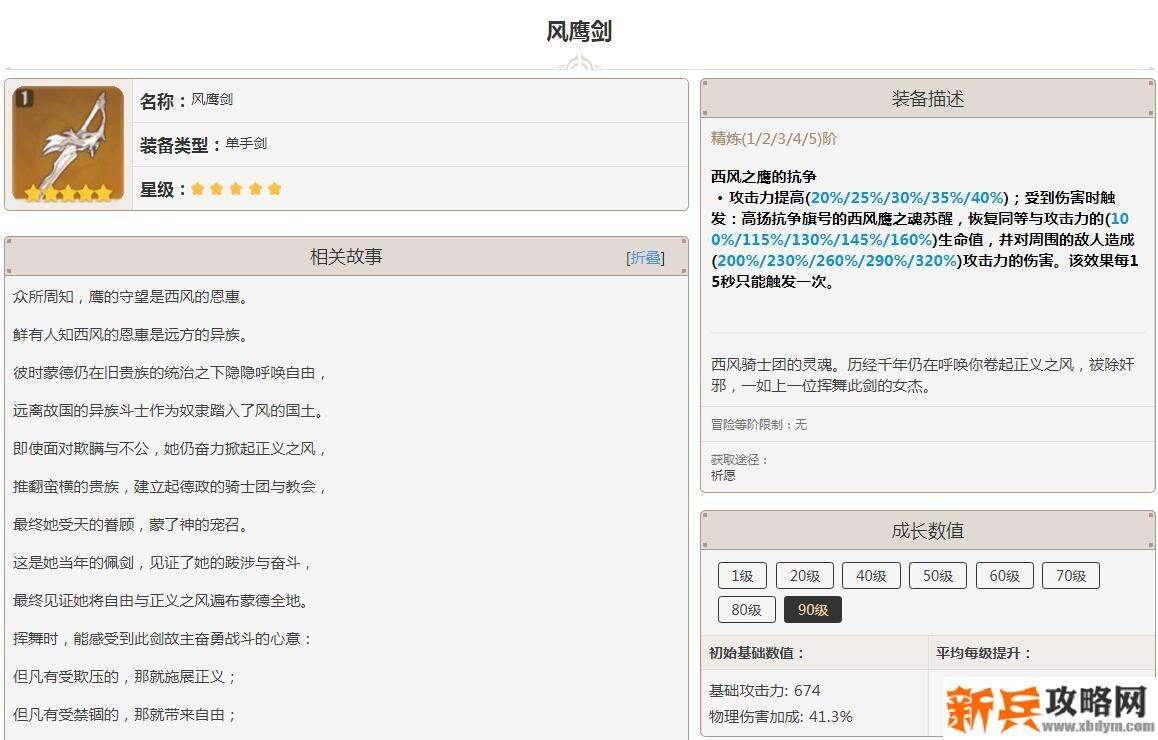Screen dimensions: 1158x740
Task: Click the ornamental divider below the page title
Action: point(579,66)
